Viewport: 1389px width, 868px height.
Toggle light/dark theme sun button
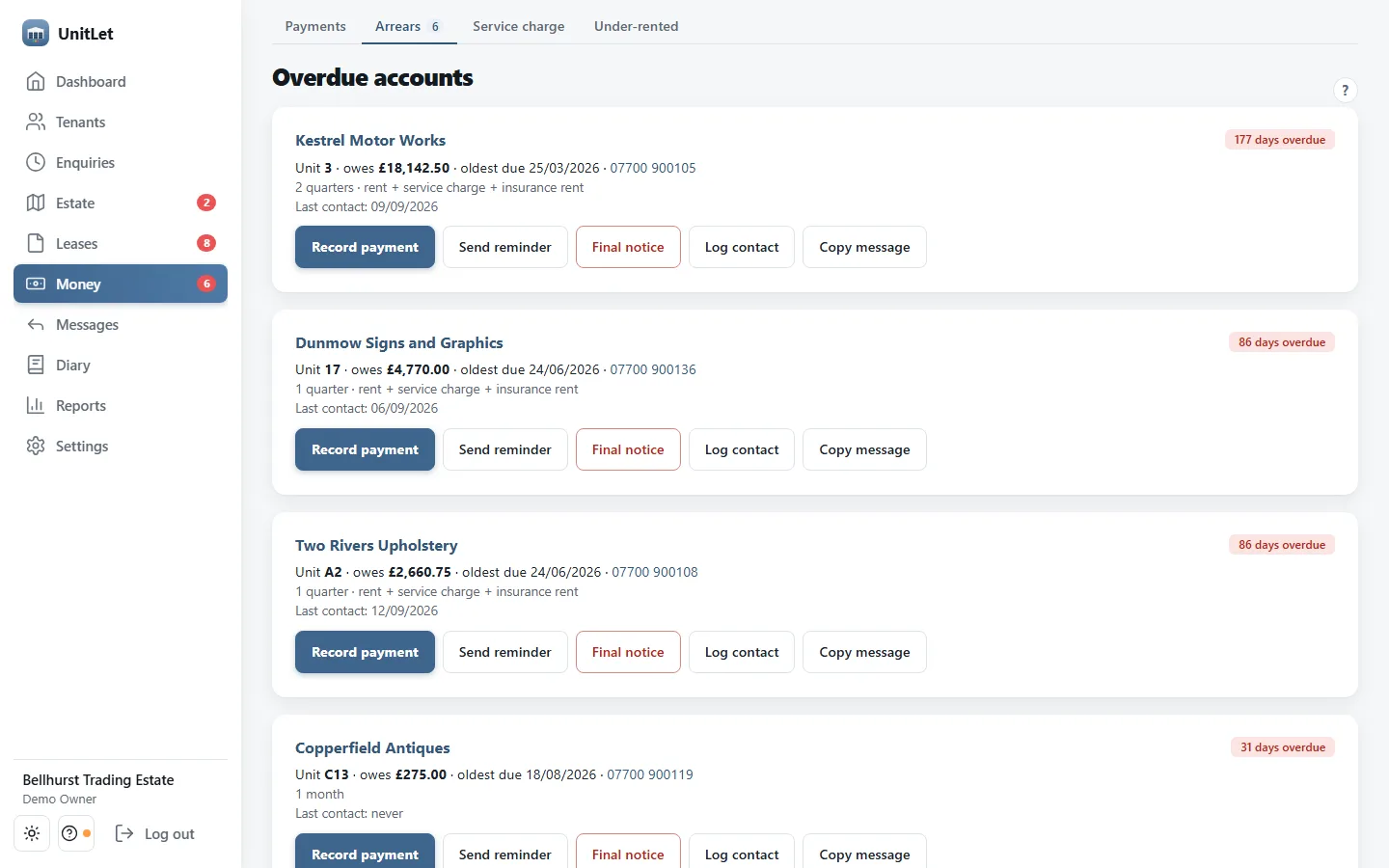tap(32, 834)
